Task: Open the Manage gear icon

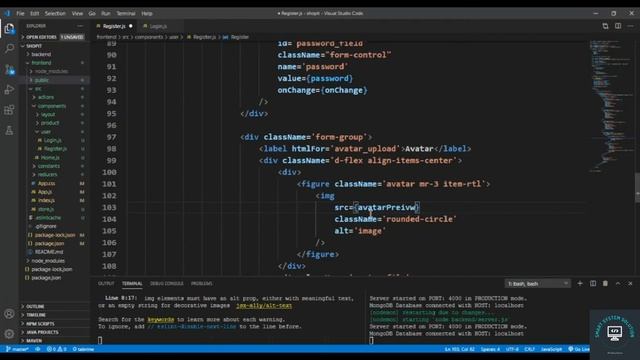Action: click(x=9, y=334)
